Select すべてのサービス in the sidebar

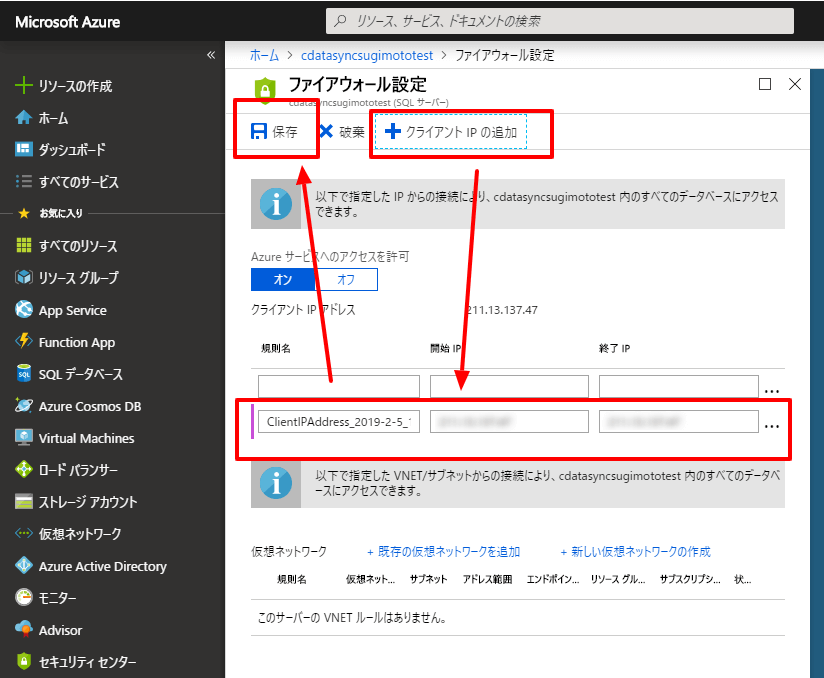(x=79, y=182)
